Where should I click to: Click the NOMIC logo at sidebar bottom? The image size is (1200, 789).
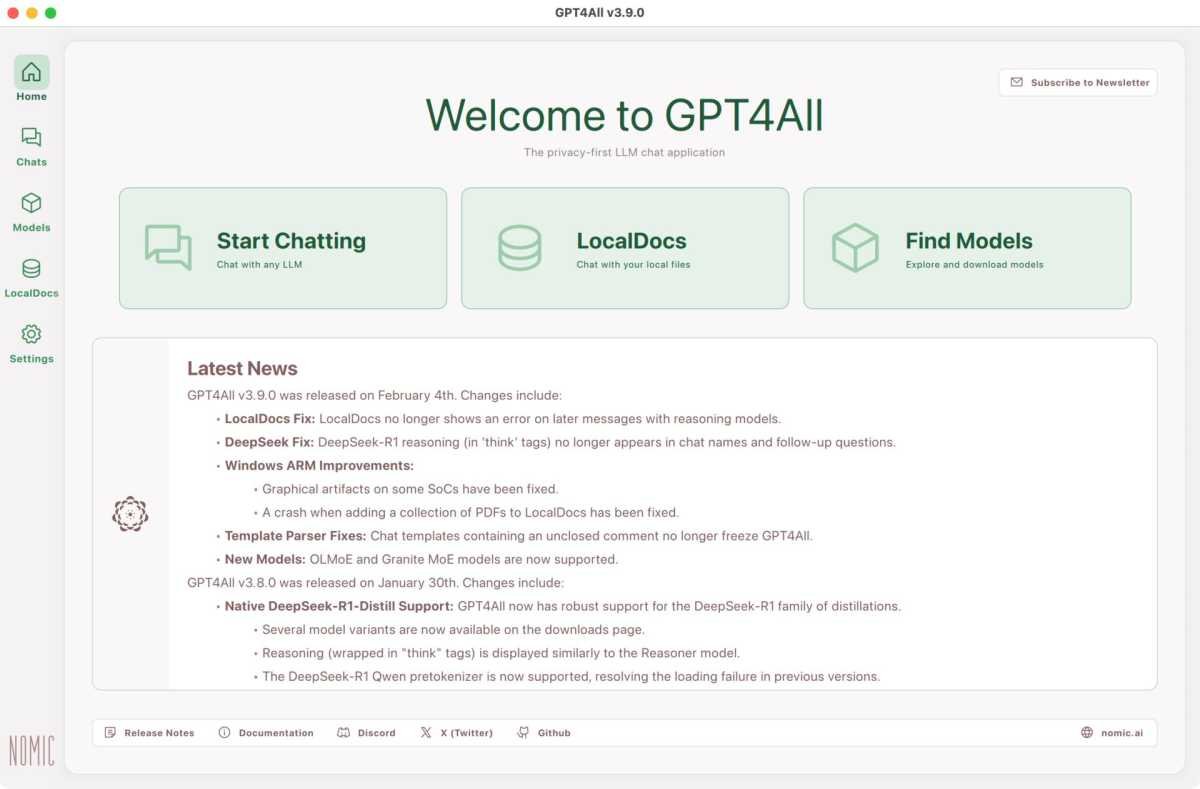point(31,750)
